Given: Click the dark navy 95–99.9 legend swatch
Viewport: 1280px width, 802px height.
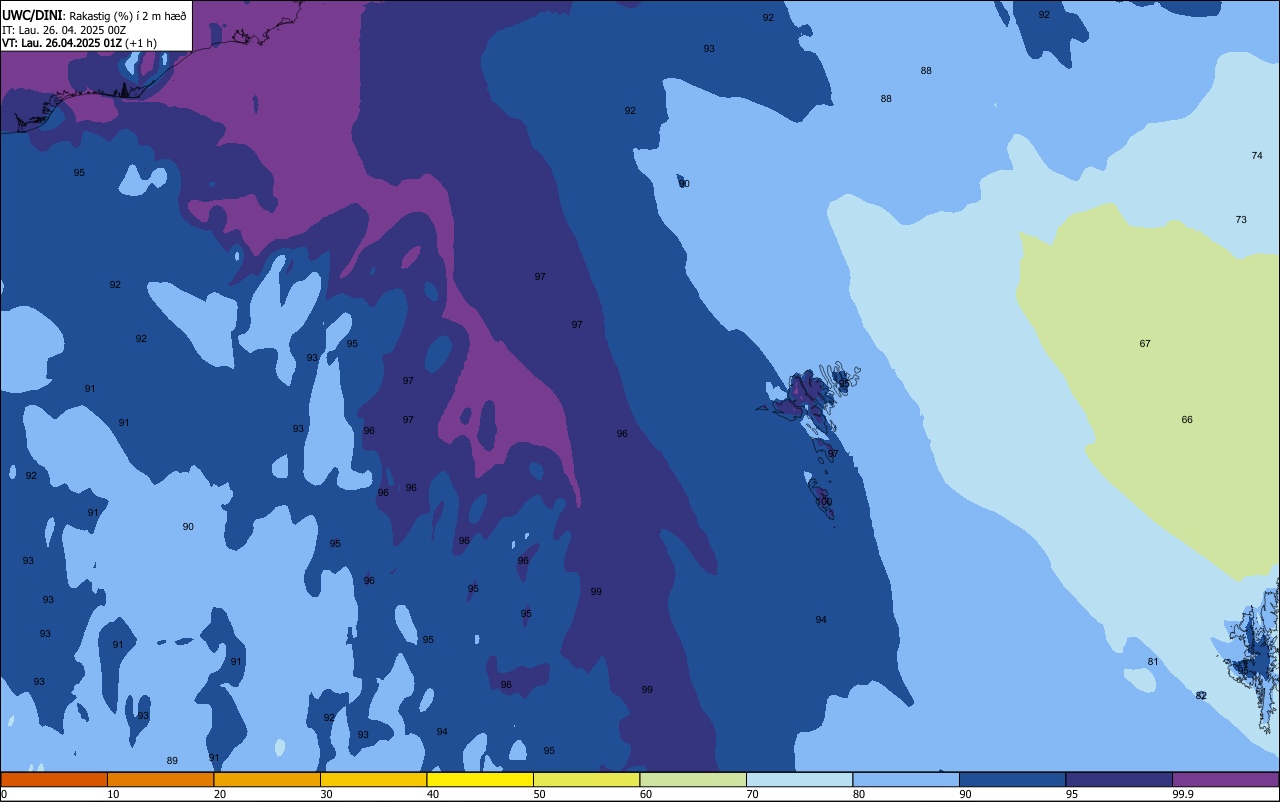Looking at the screenshot, I should point(1119,779).
